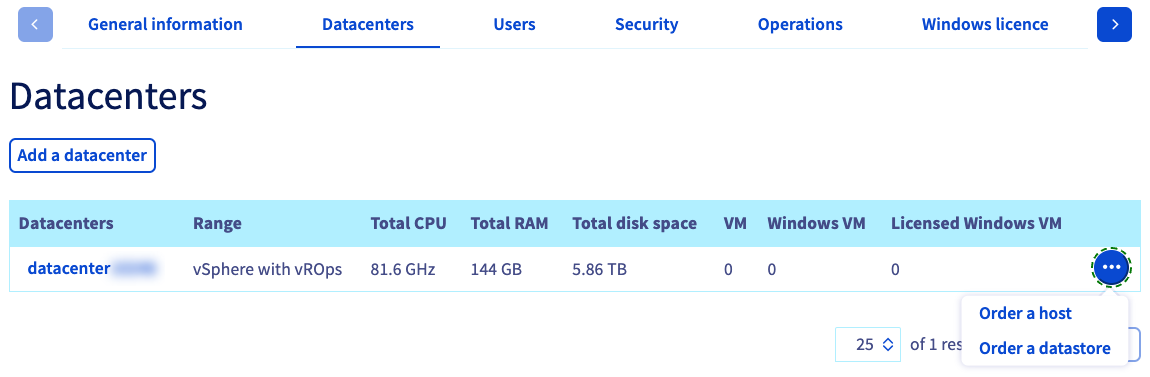Screen dimensions: 1150x377
Task: Select the vSphere with vROps cell
Action: click(268, 269)
